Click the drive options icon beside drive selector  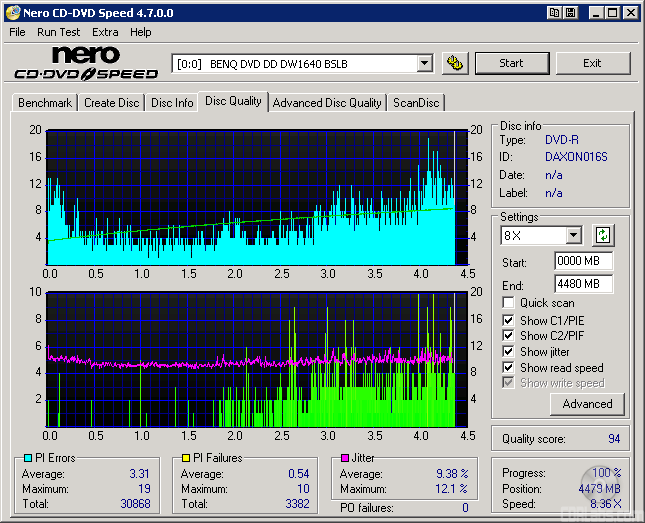456,63
